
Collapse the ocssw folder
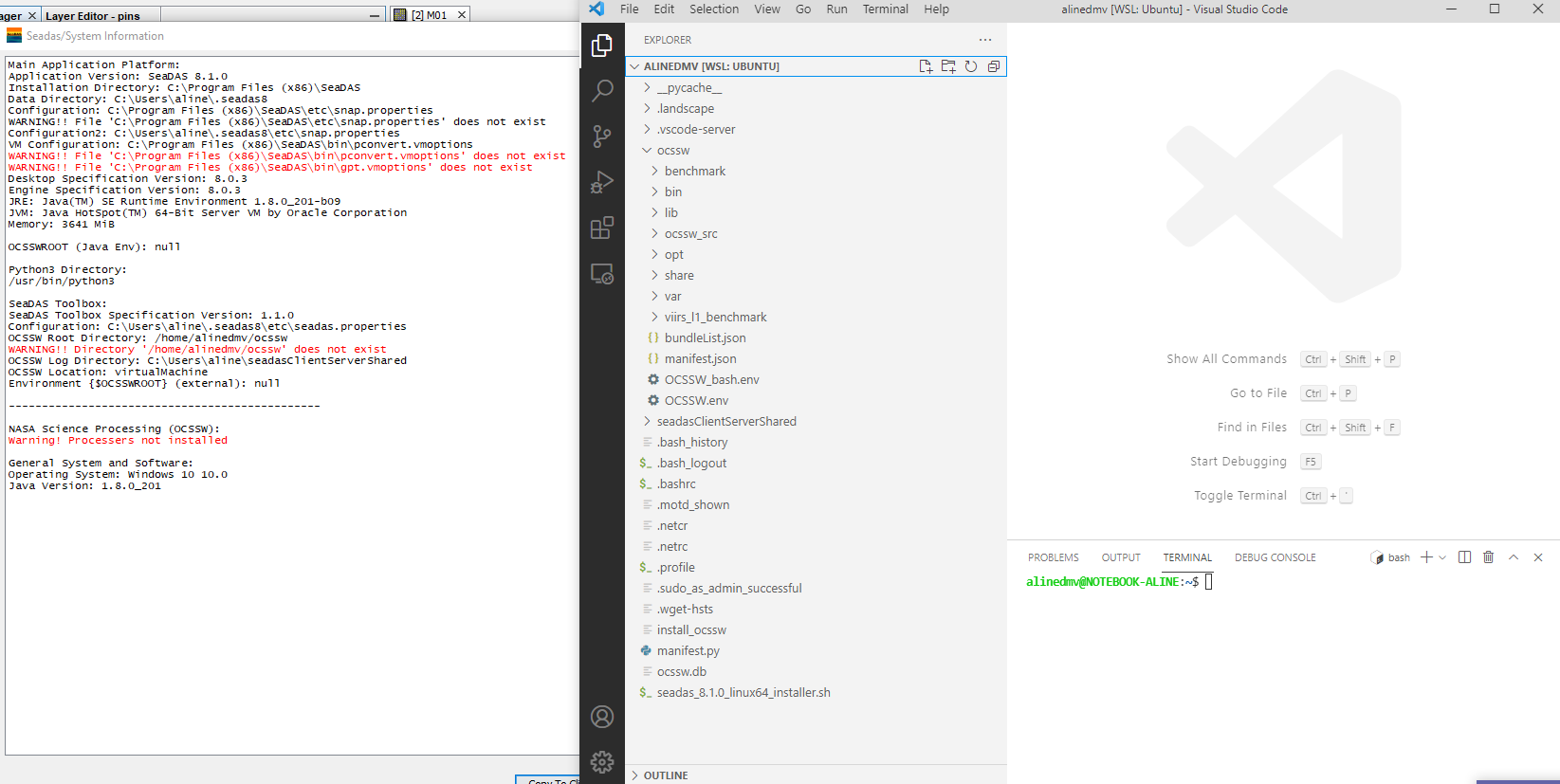pyautogui.click(x=672, y=151)
